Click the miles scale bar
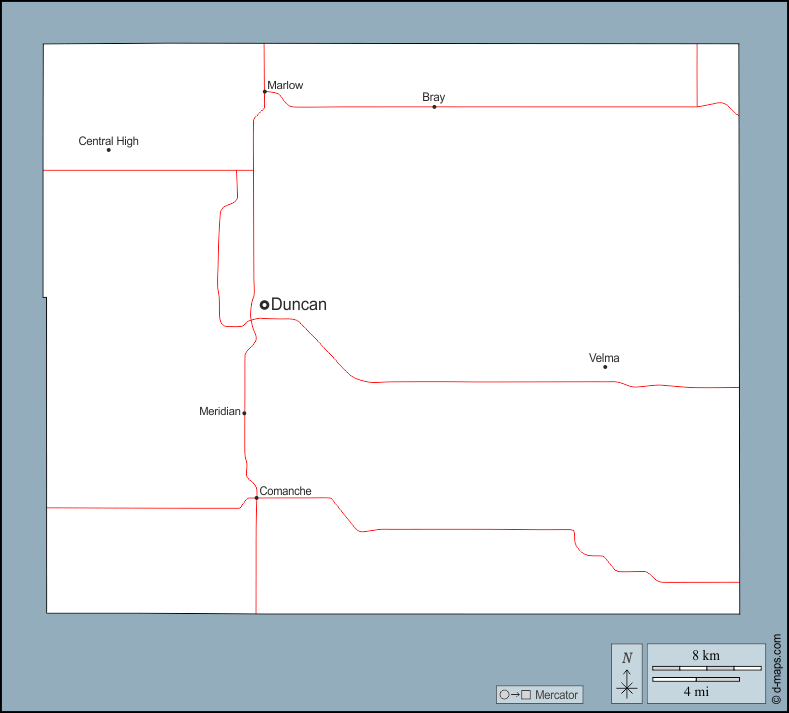This screenshot has height=713, width=789. coord(696,679)
